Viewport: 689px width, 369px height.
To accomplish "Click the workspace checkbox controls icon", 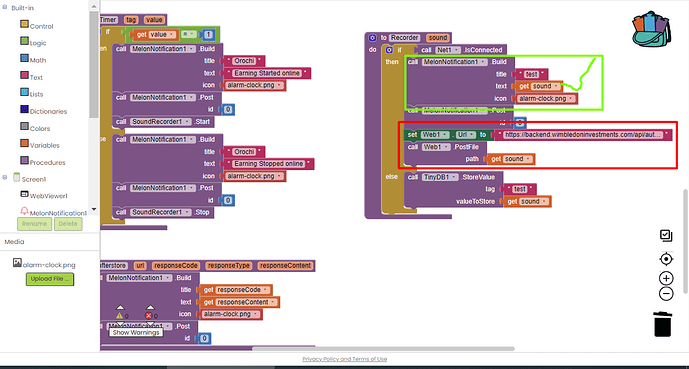I will 666,236.
